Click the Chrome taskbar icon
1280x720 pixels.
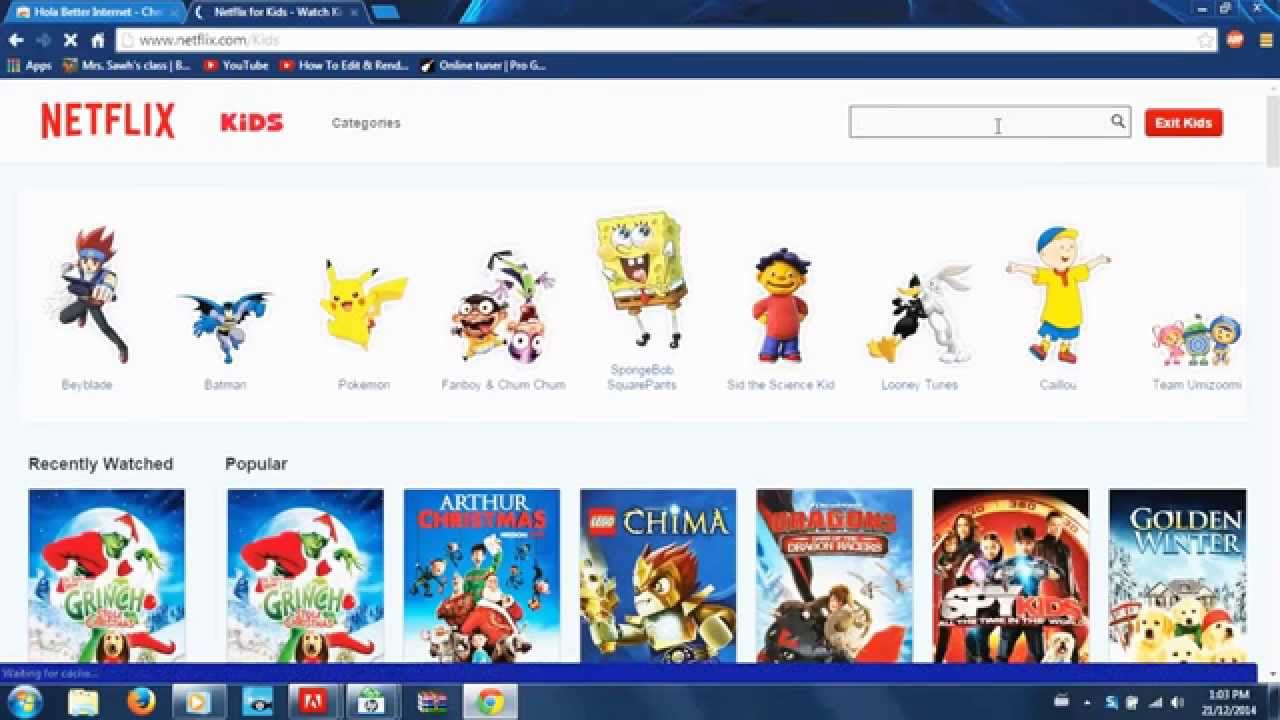[x=490, y=702]
